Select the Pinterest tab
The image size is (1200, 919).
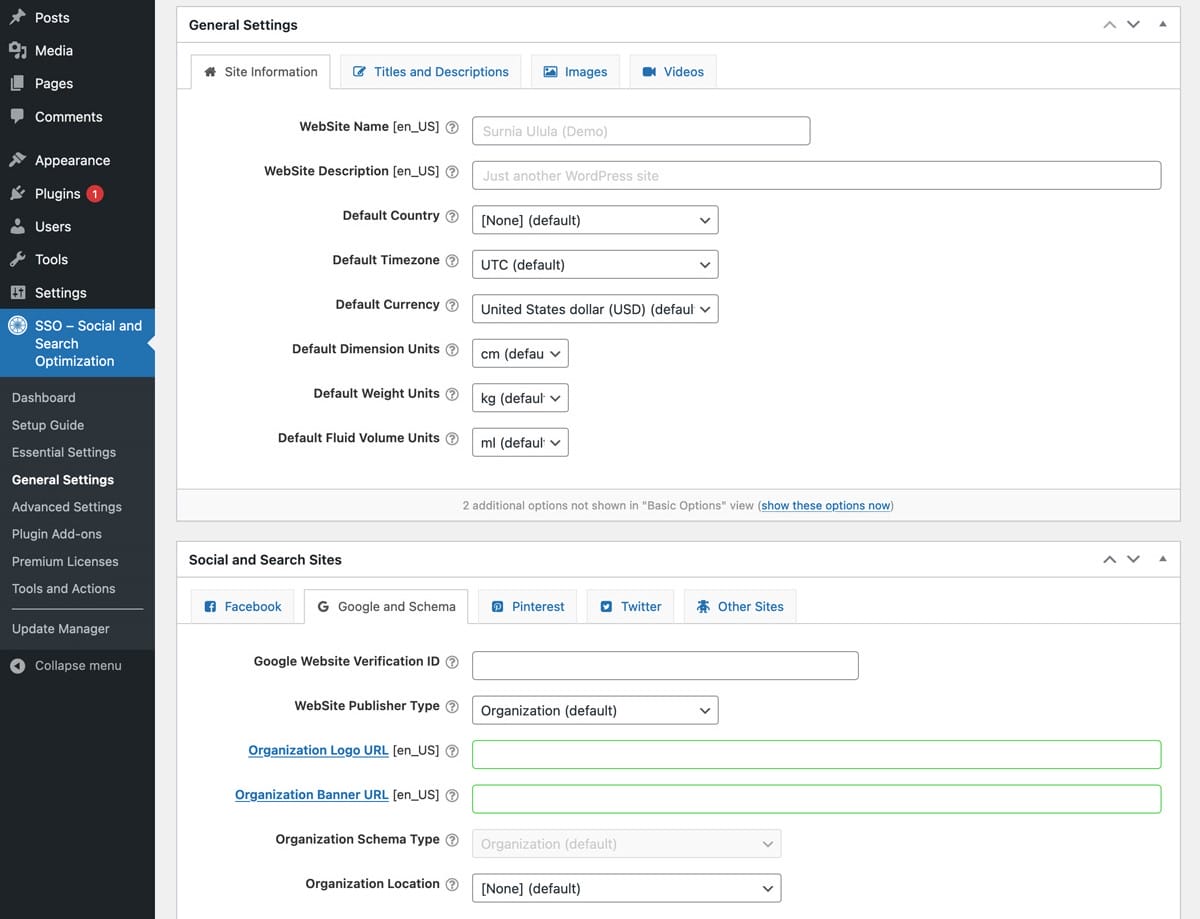tap(527, 606)
